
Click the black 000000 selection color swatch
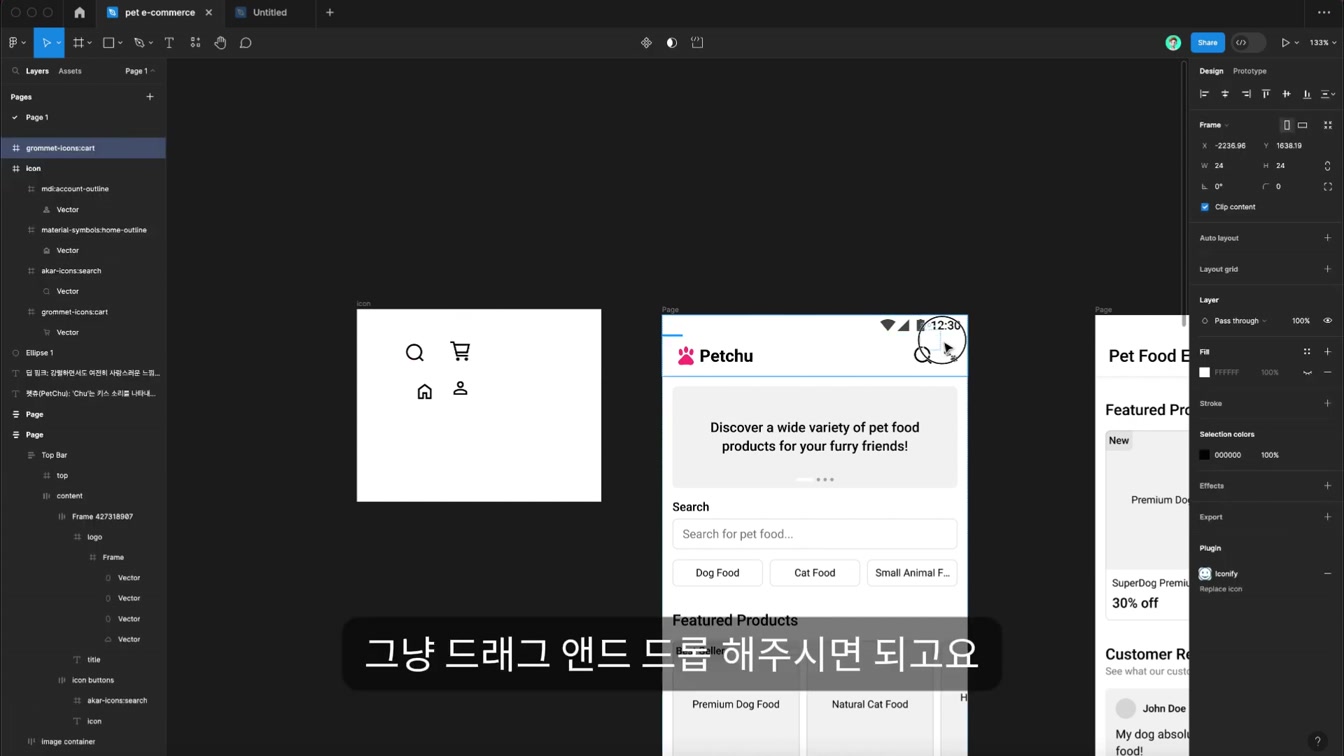(x=1205, y=455)
